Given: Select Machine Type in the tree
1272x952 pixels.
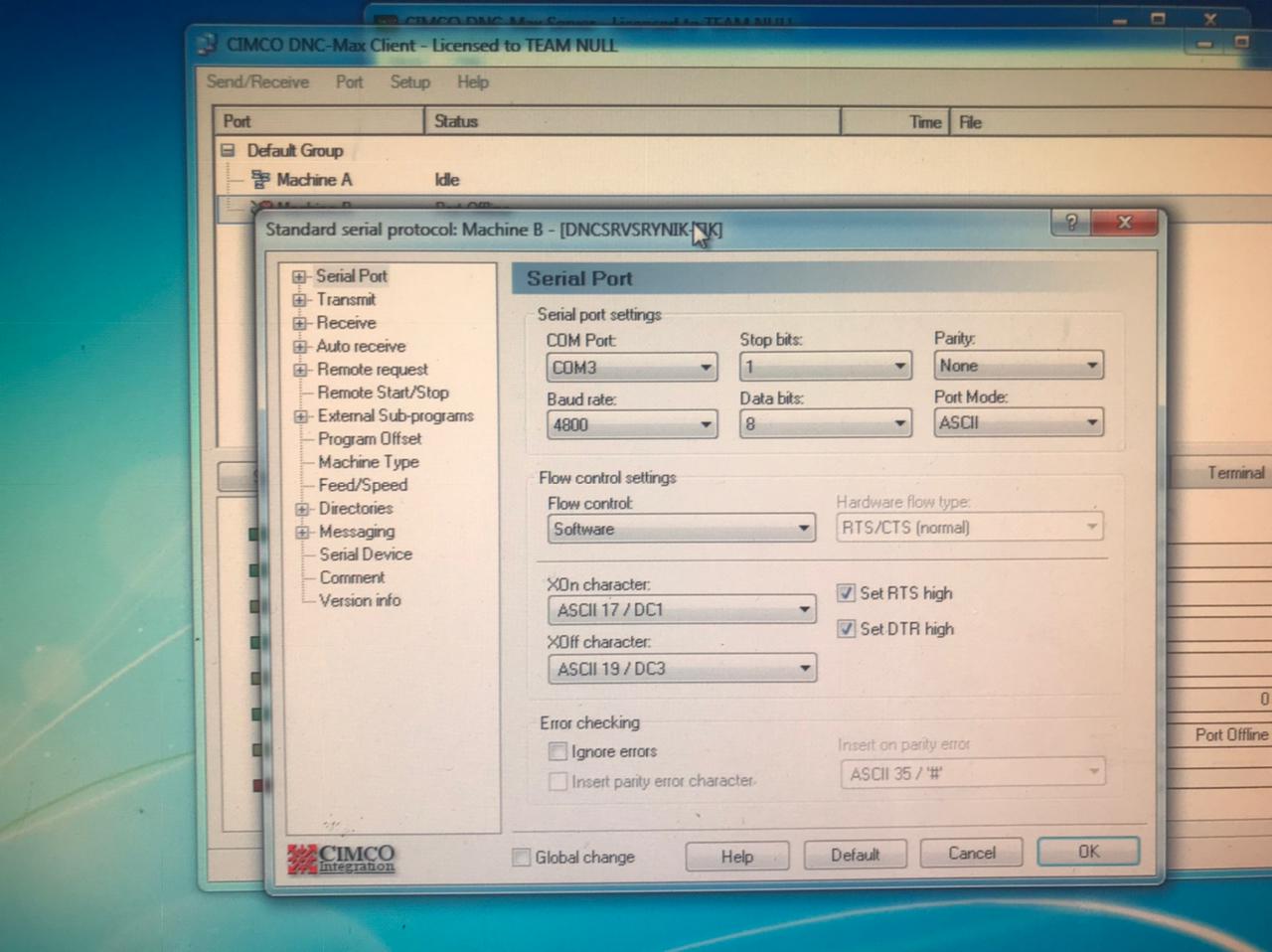Looking at the screenshot, I should pyautogui.click(x=369, y=462).
